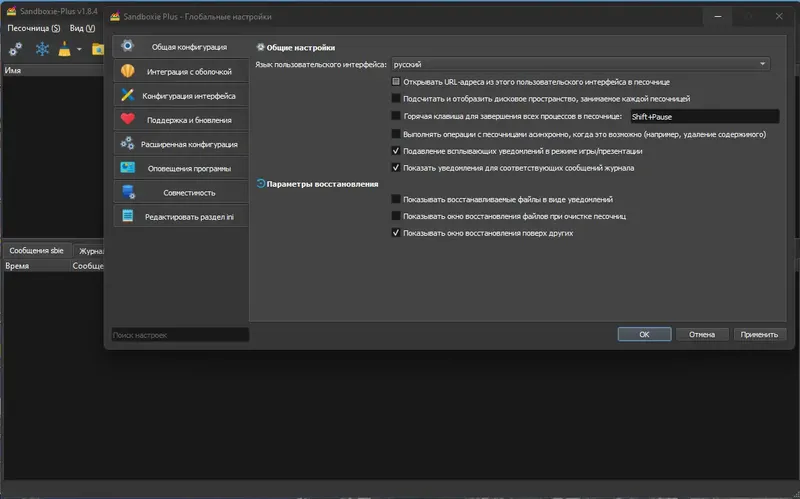The height and width of the screenshot is (499, 800).
Task: Click the snowflake icon in main toolbar
Action: (x=42, y=49)
